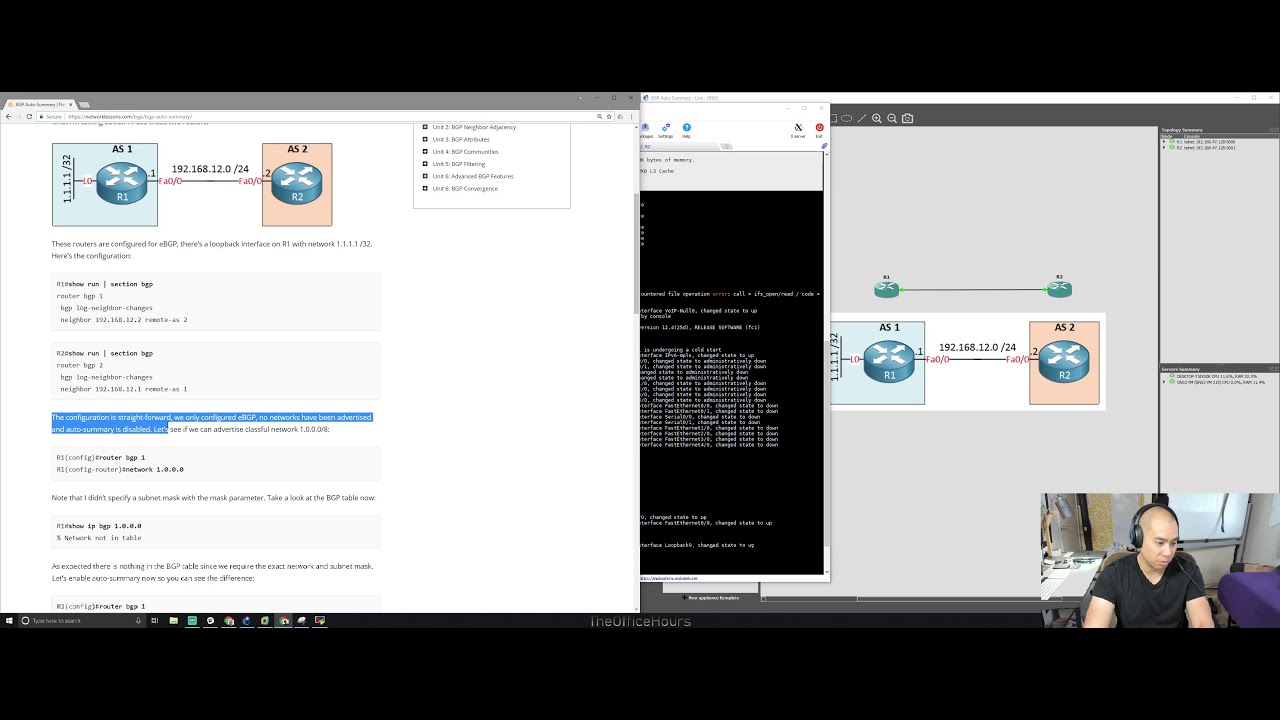This screenshot has height=720, width=1280.
Task: Expand Unit 6: BGP Convergence
Action: click(x=425, y=188)
